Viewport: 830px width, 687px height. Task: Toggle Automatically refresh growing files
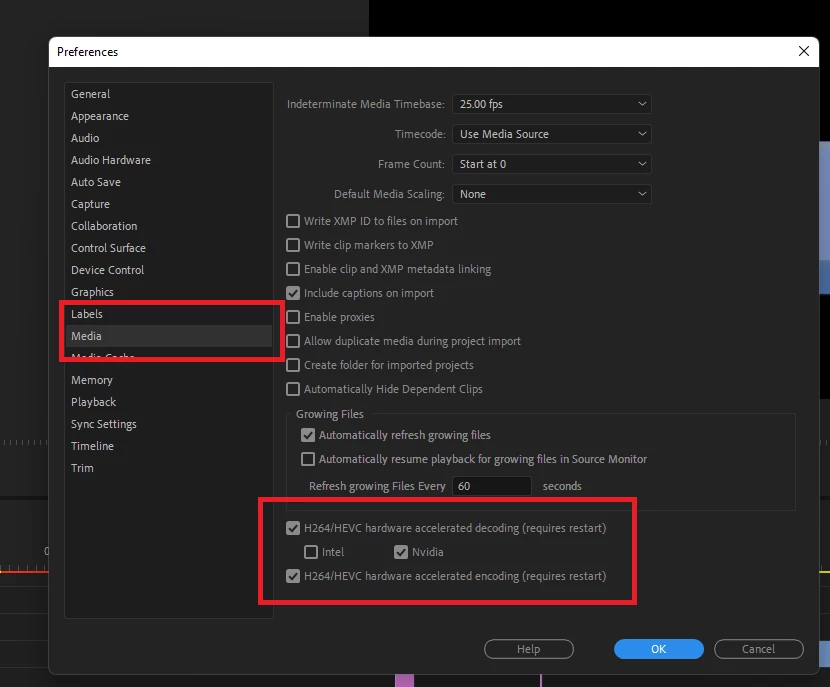click(308, 435)
